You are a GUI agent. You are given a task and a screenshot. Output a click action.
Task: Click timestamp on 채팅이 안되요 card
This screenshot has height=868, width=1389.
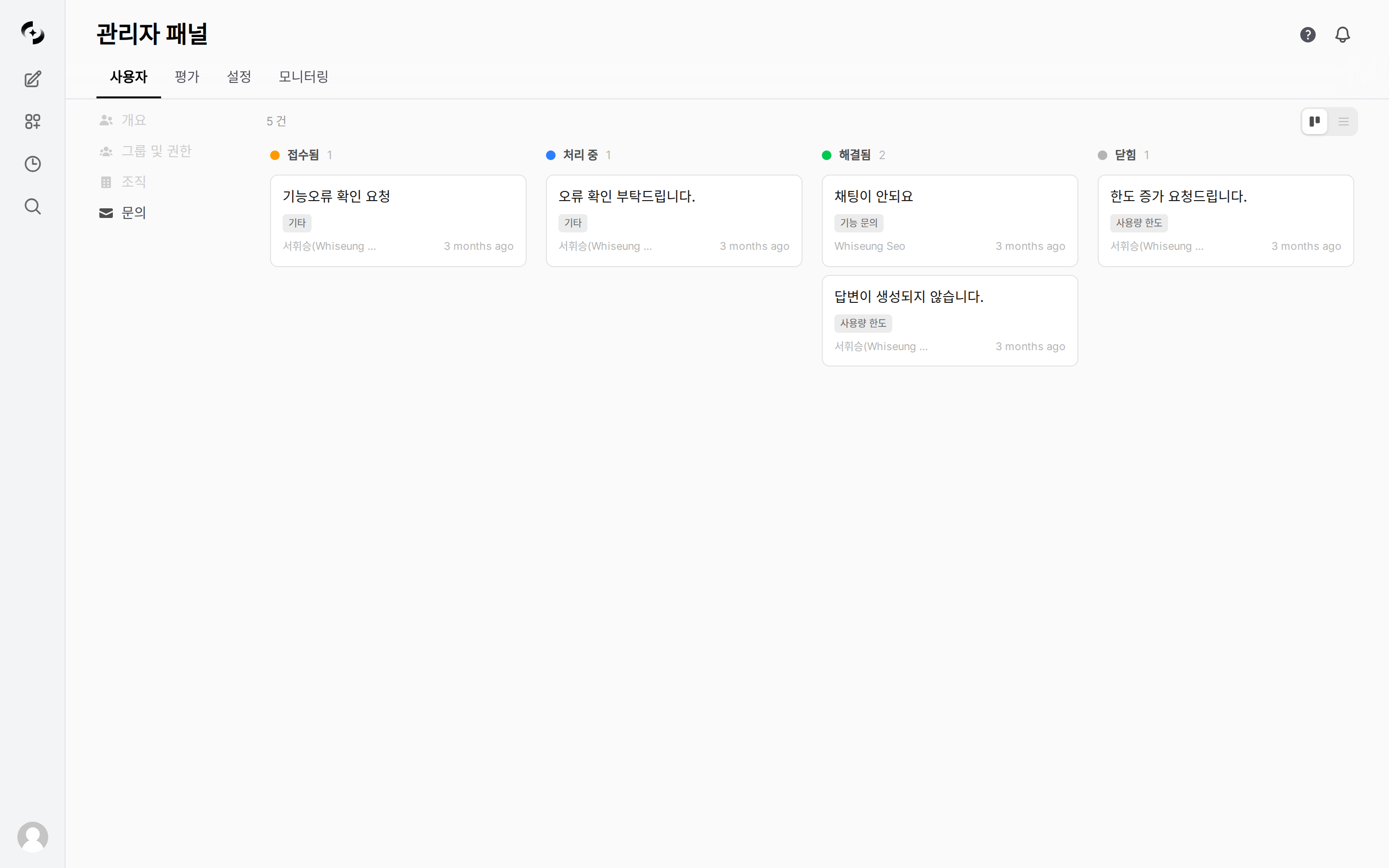[x=1030, y=246]
